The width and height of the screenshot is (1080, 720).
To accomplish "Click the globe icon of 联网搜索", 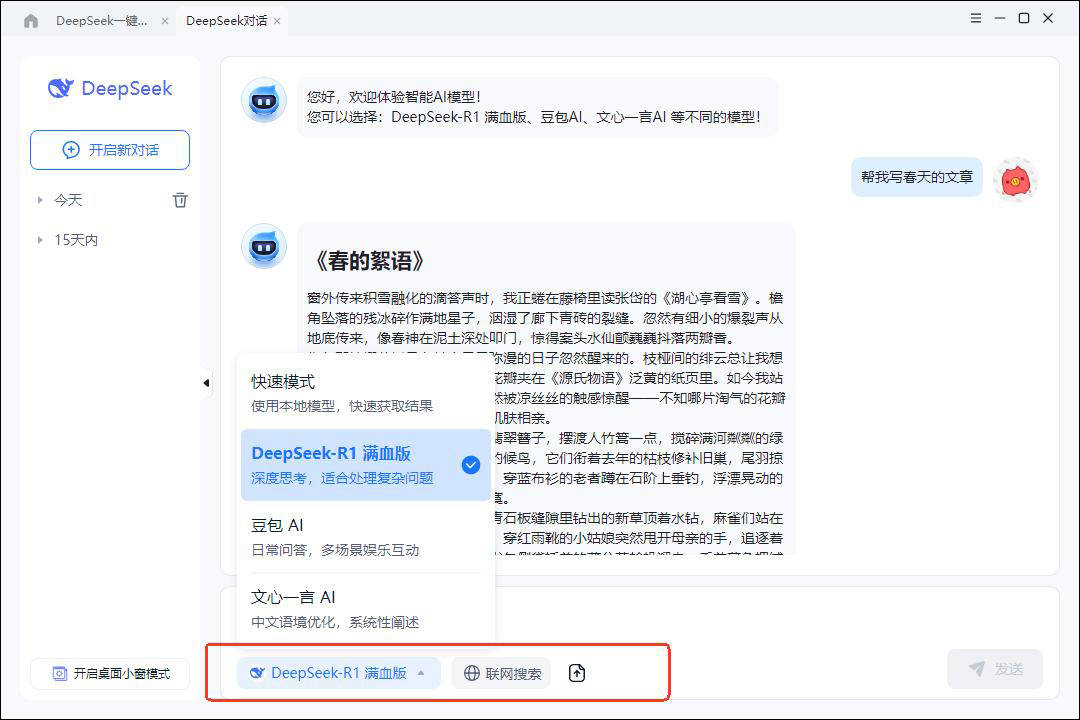I will 472,673.
